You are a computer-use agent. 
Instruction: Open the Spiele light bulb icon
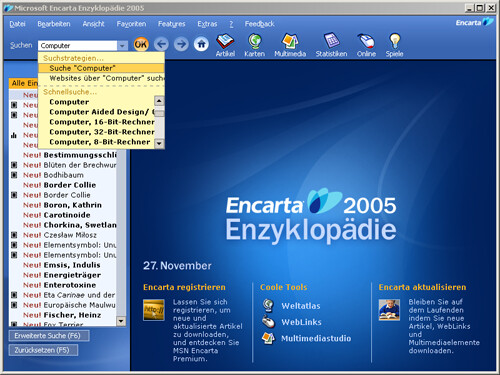395,41
